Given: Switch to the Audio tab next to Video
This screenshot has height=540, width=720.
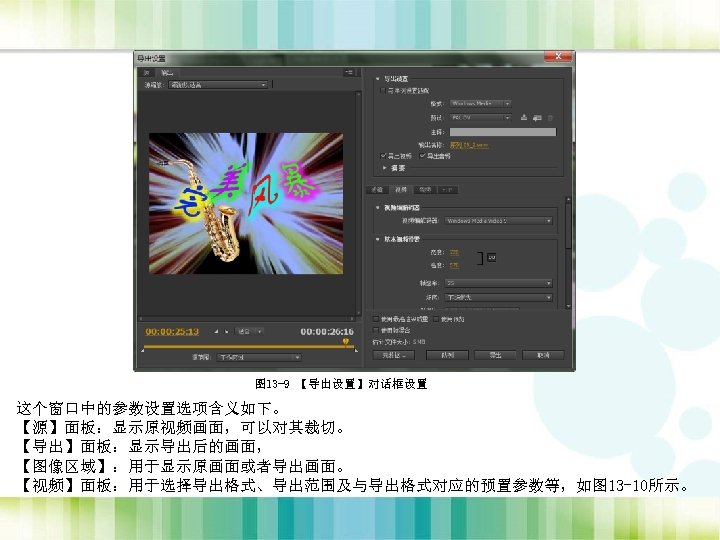Looking at the screenshot, I should [x=425, y=190].
